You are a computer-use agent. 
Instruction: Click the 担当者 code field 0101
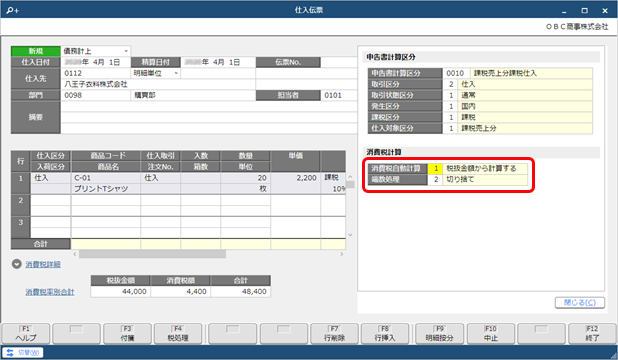coord(338,95)
